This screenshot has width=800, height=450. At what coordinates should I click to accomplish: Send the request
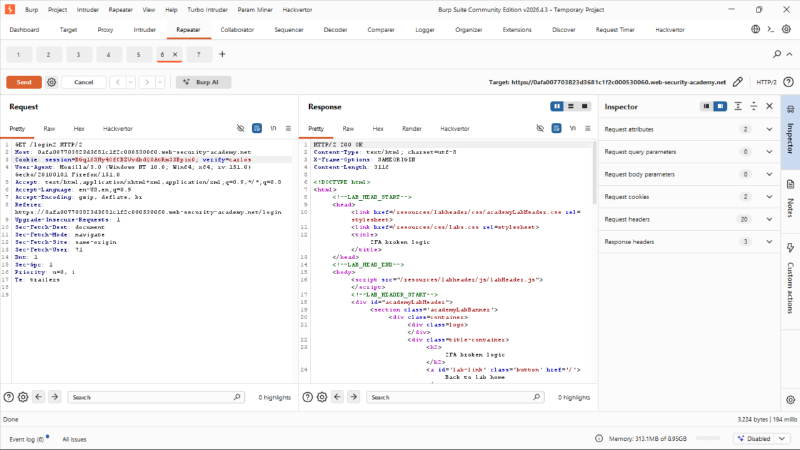coord(24,82)
